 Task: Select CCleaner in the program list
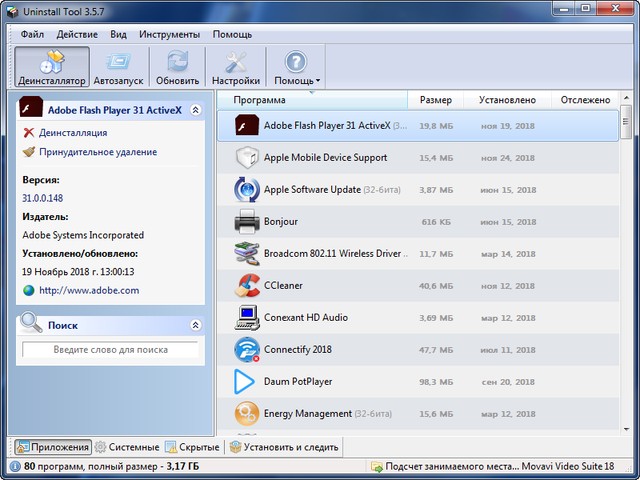point(285,286)
